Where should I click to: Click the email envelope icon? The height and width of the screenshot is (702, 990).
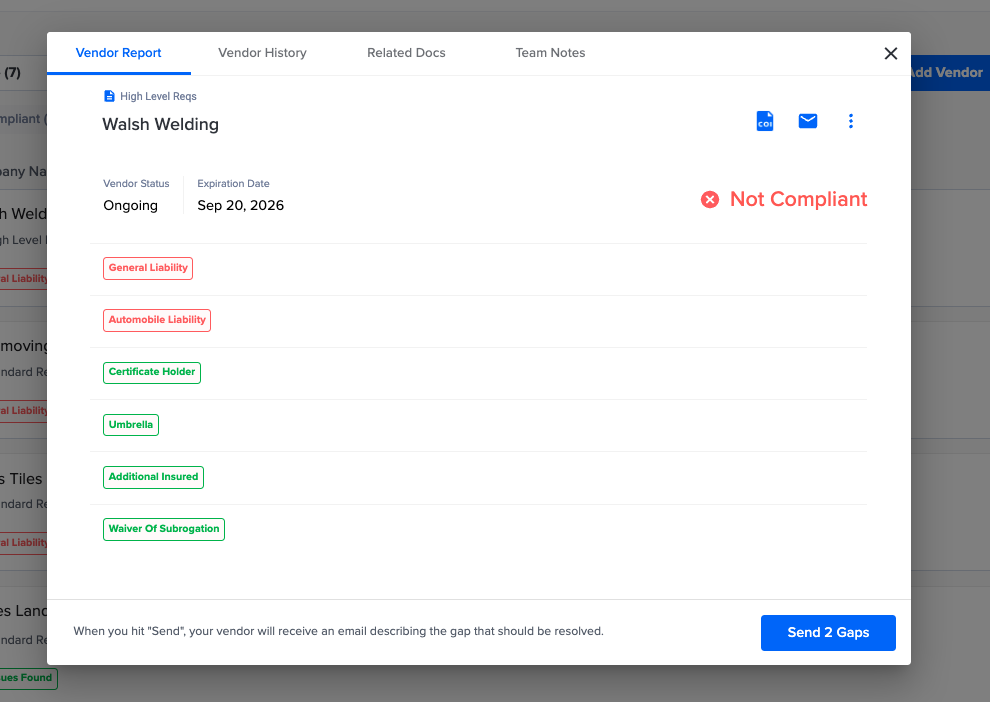pyautogui.click(x=808, y=121)
